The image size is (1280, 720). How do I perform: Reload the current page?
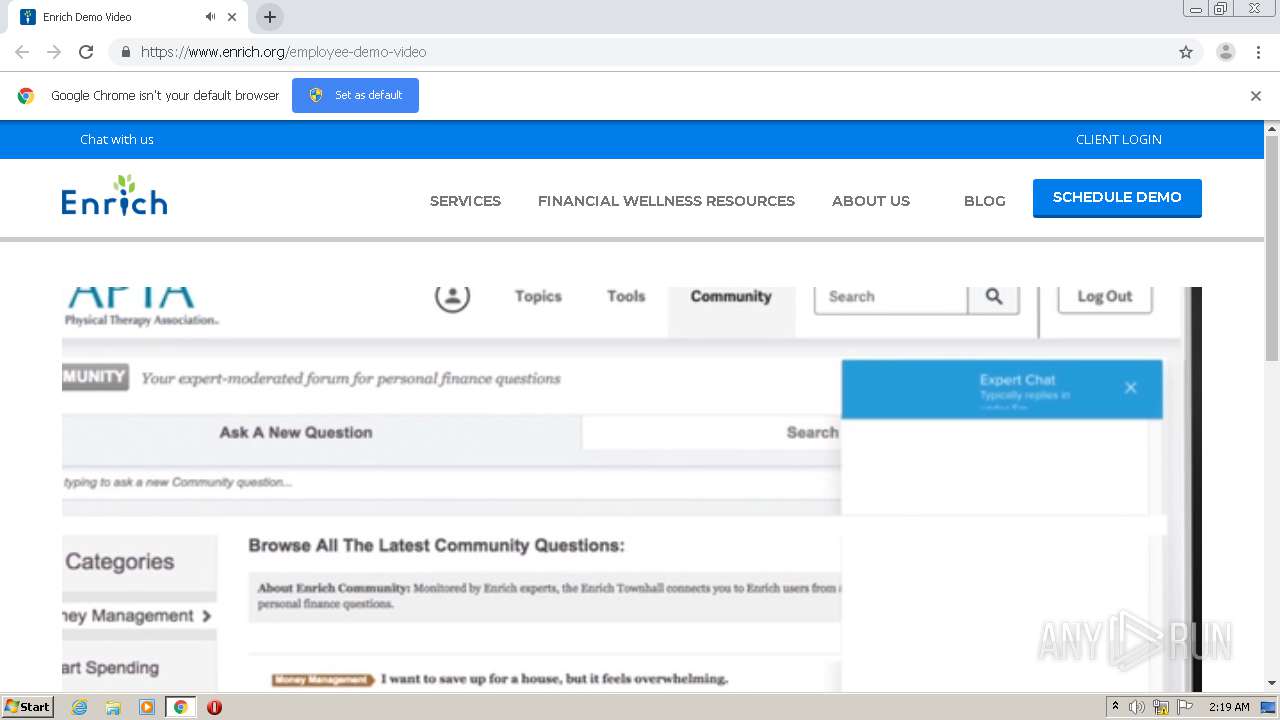pos(86,52)
